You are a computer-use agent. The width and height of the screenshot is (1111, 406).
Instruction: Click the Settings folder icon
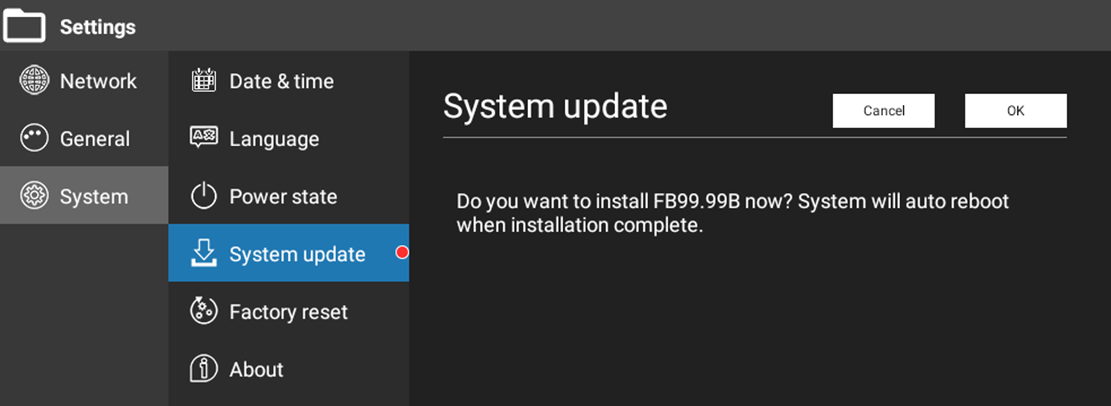tap(25, 26)
